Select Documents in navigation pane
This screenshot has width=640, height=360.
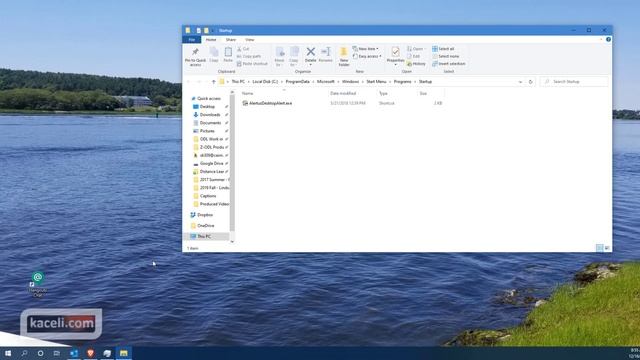pyautogui.click(x=210, y=123)
